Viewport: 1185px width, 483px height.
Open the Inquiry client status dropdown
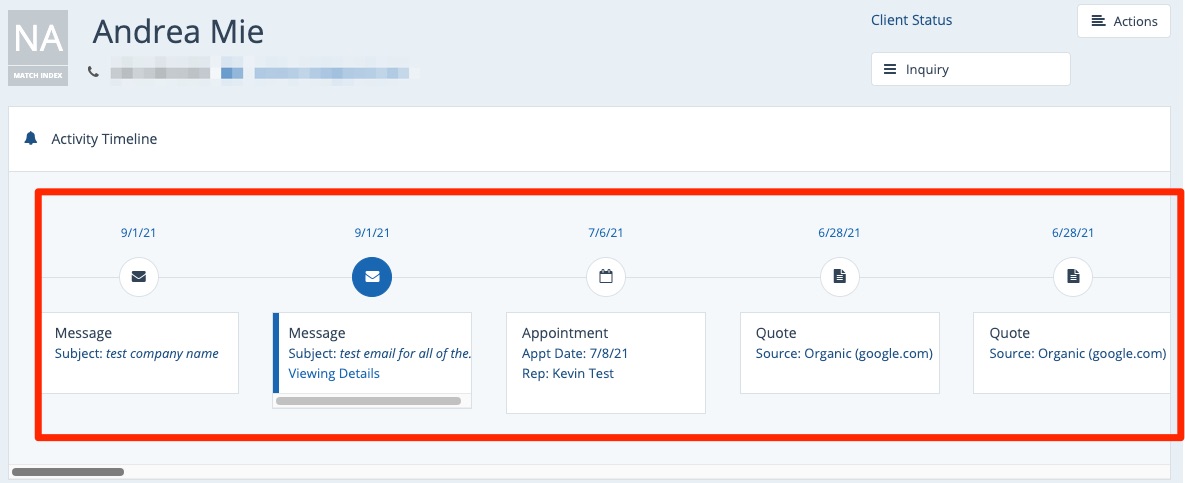click(970, 70)
